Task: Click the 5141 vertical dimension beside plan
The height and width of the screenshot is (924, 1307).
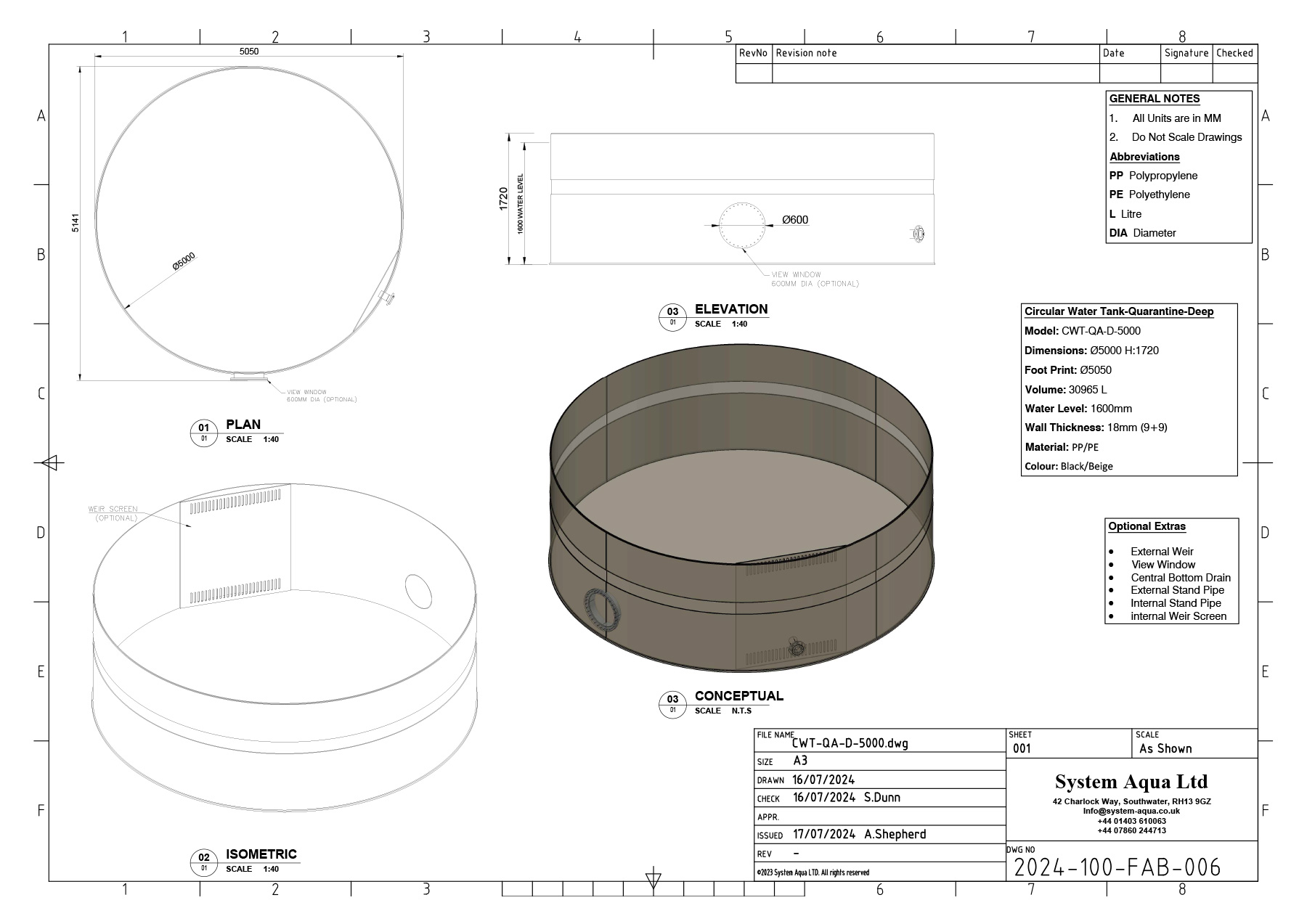Action: tap(75, 223)
